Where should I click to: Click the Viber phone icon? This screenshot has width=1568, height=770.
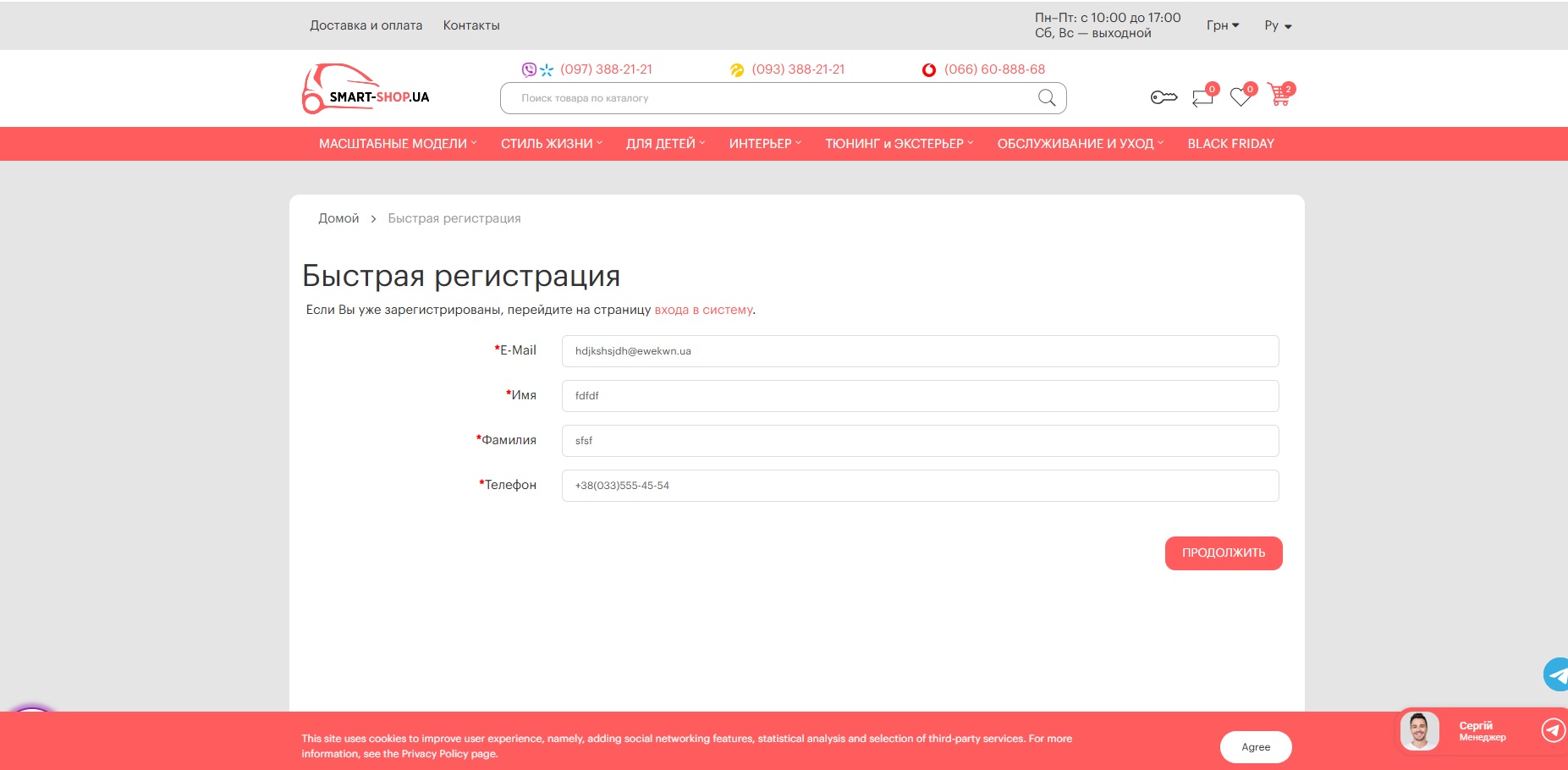coord(529,69)
